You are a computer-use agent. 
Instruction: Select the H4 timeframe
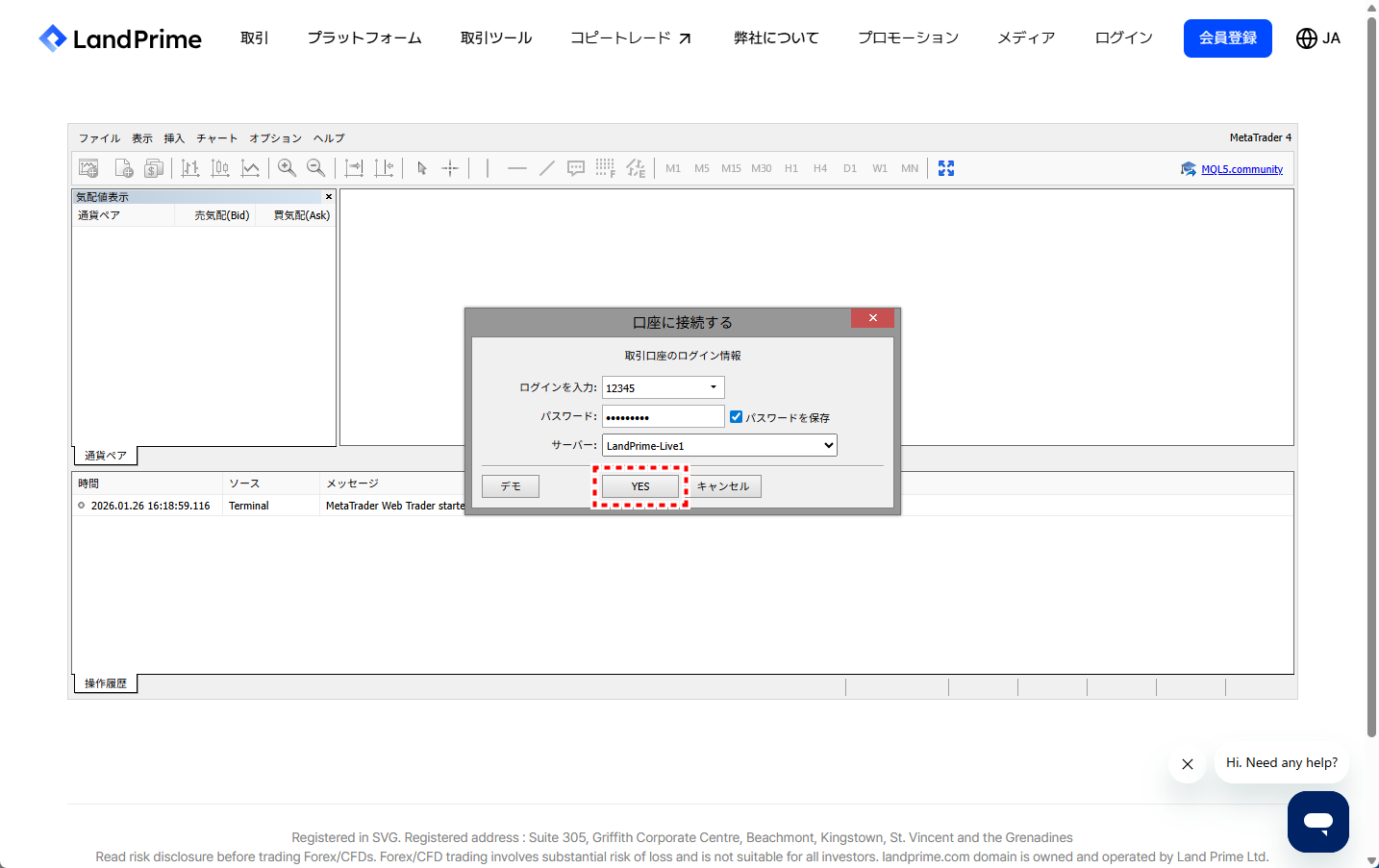820,168
